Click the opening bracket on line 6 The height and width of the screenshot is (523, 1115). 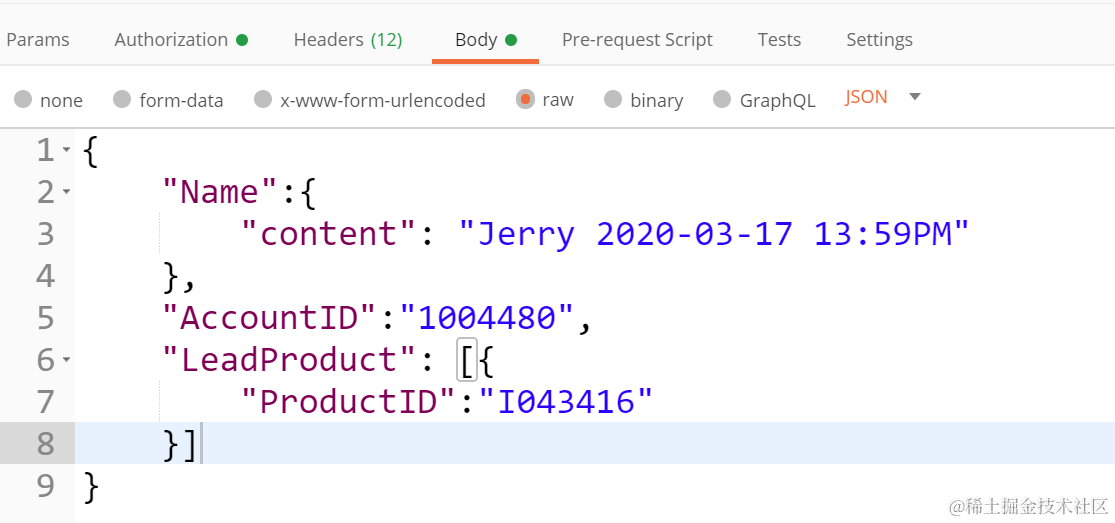466,360
